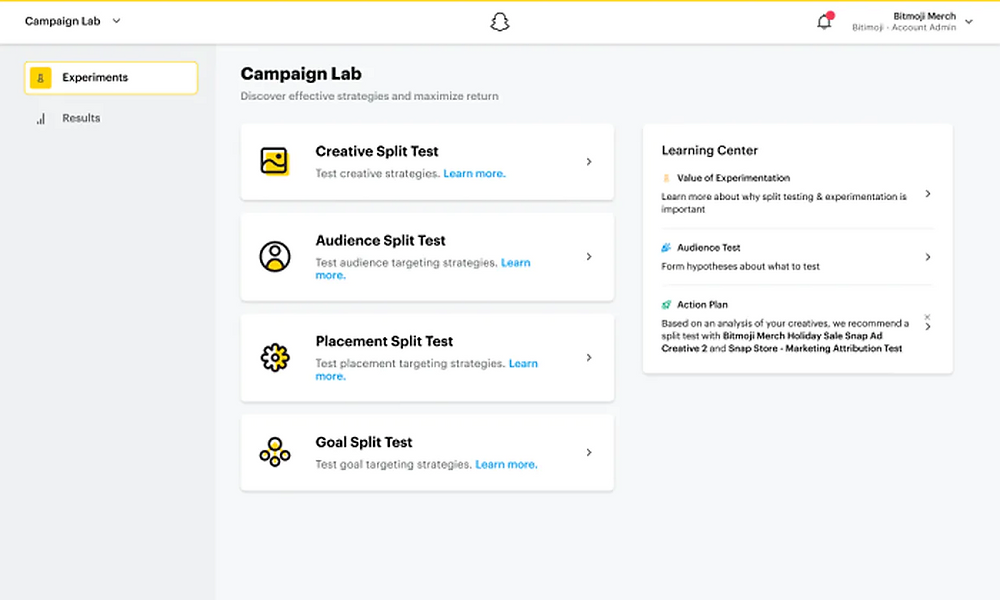Viewport: 1000px width, 600px height.
Task: Open the Placement Split Test card chevron
Action: (x=589, y=358)
